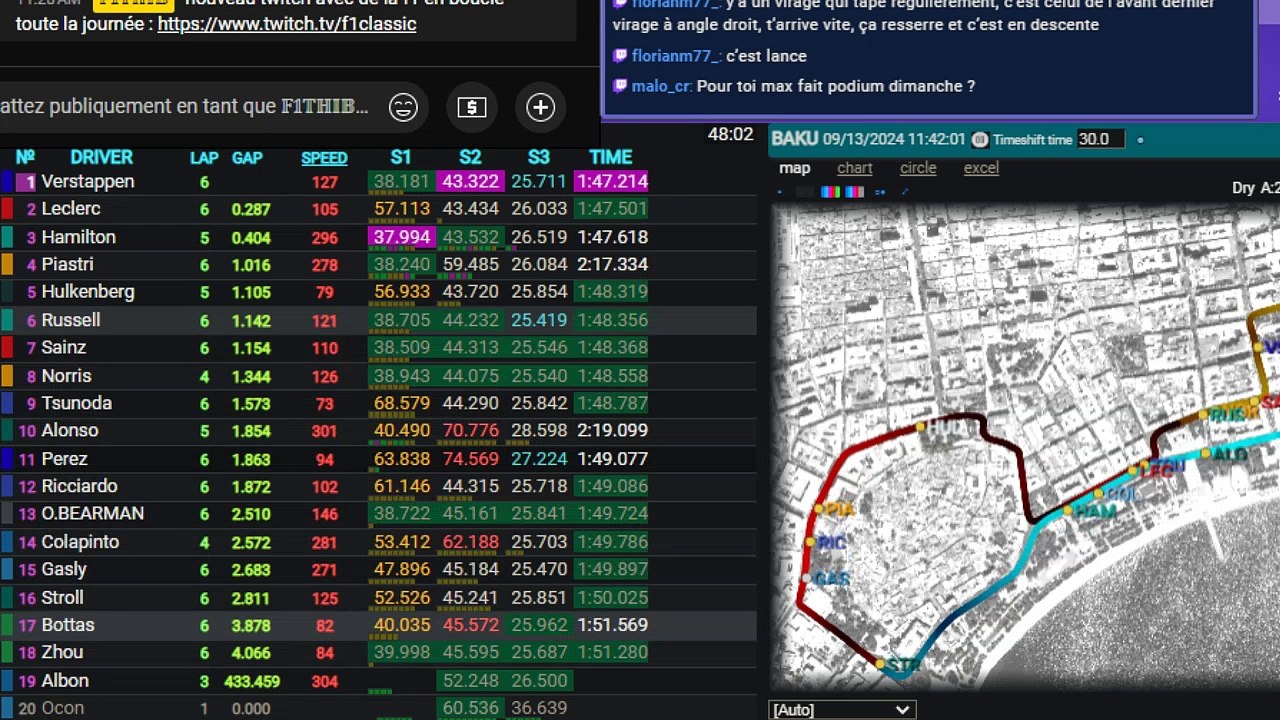This screenshot has height=720, width=1280.
Task: Select driver Hulkenberg in timing table
Action: 88,292
